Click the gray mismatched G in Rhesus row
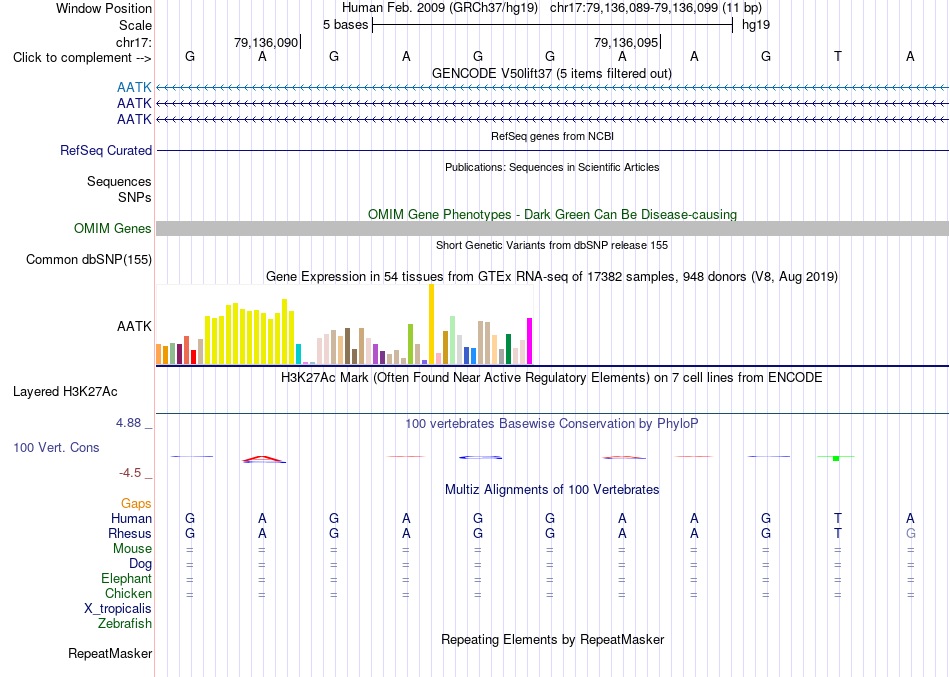Screen dimensions: 950x677 click(x=910, y=533)
